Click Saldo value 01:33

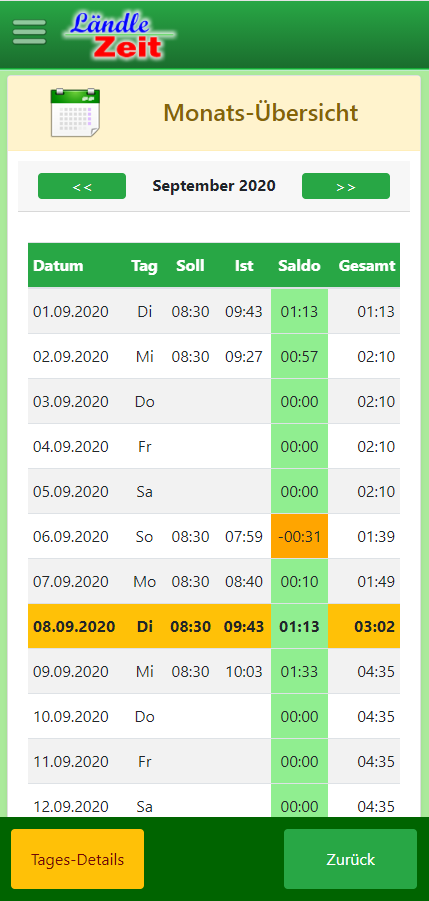[x=299, y=671]
